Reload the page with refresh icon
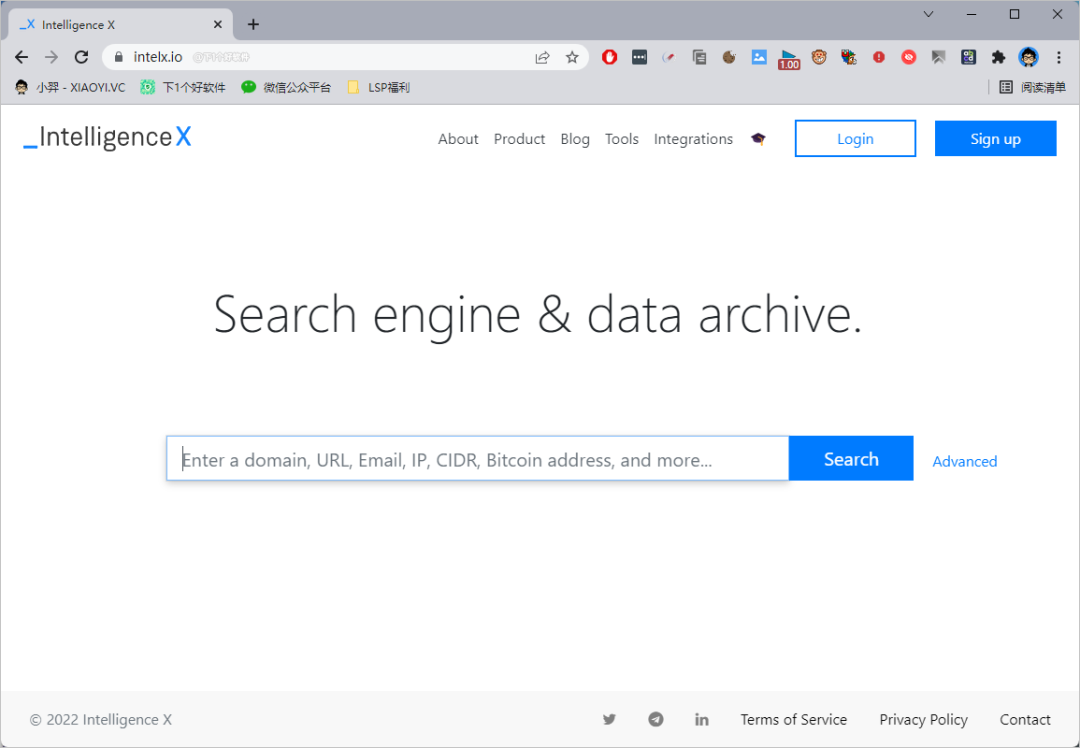The image size is (1080, 748). (81, 57)
